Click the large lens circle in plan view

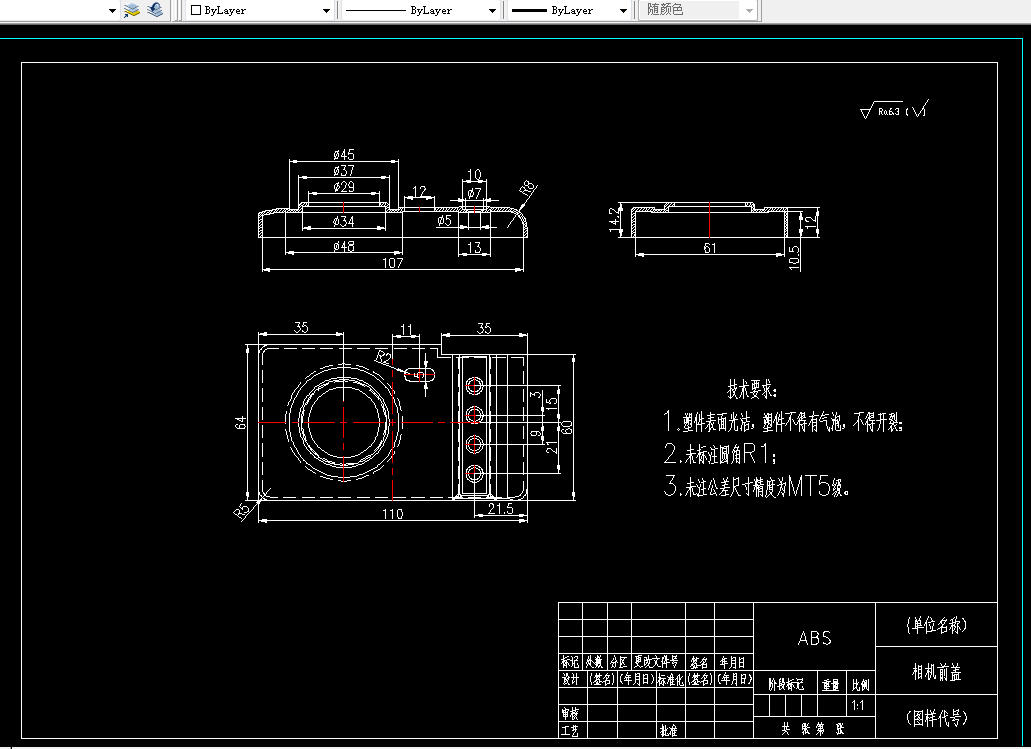(343, 423)
